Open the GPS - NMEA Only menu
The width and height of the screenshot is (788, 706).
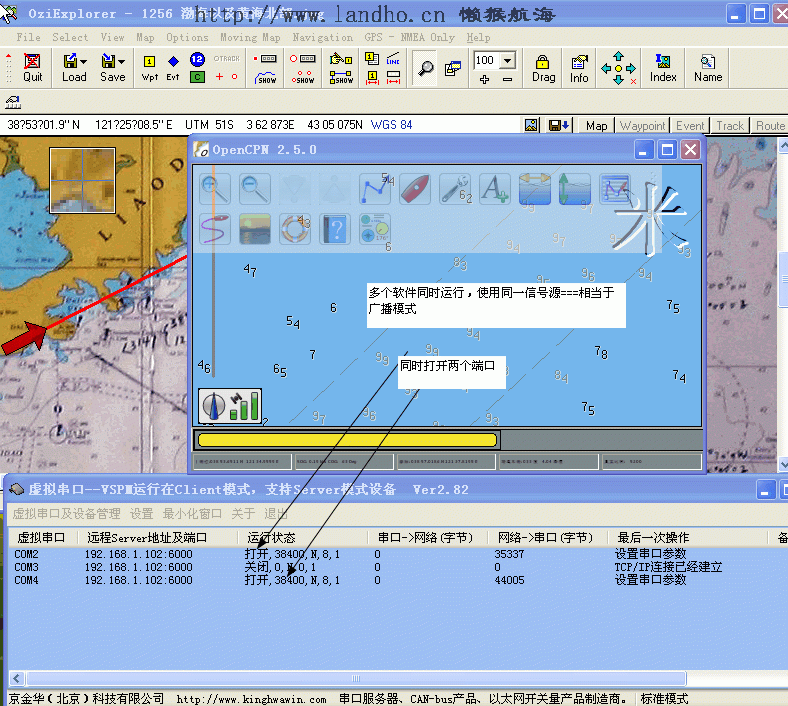(409, 37)
